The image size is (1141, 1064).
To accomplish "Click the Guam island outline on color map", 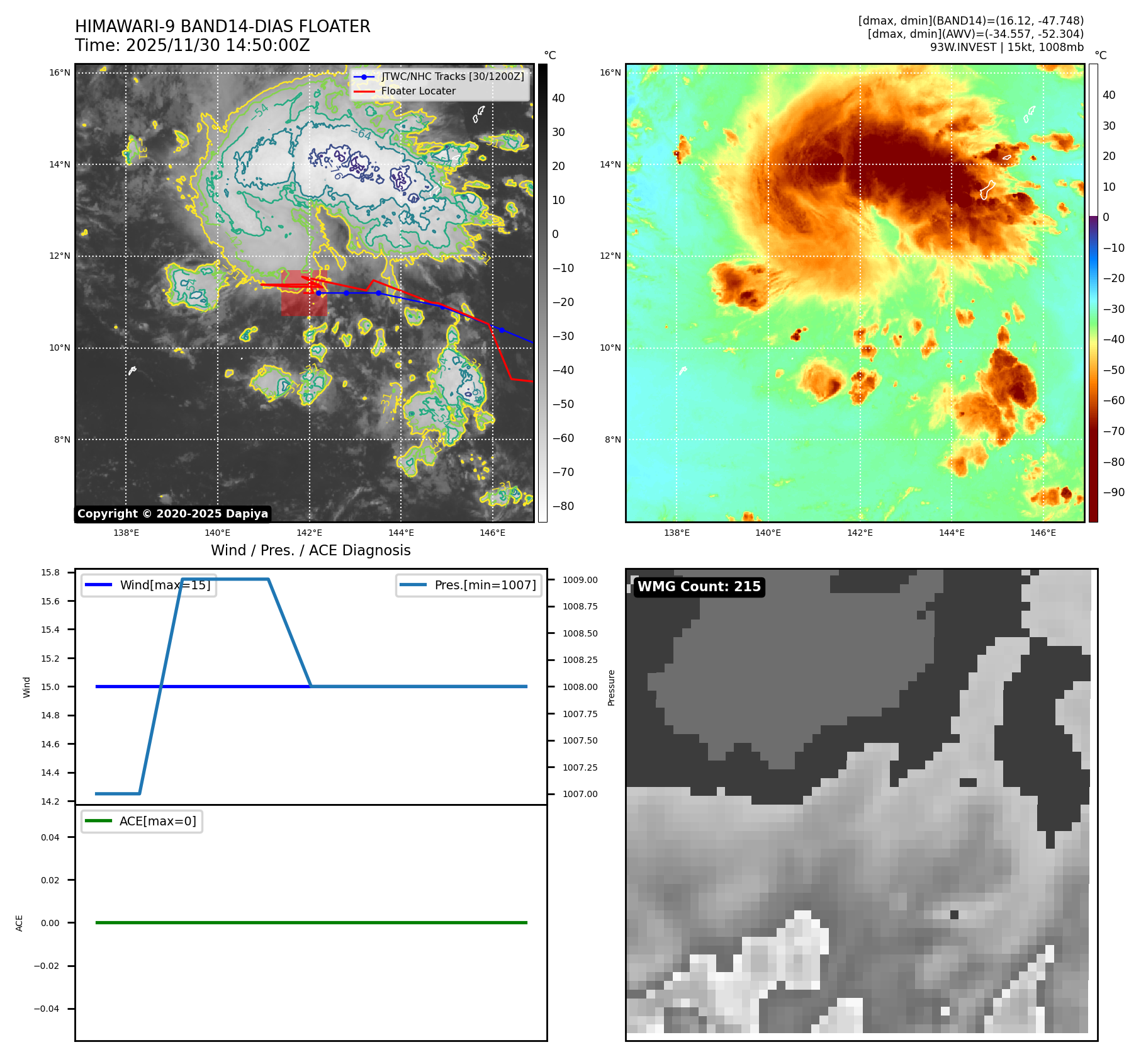I will (987, 190).
